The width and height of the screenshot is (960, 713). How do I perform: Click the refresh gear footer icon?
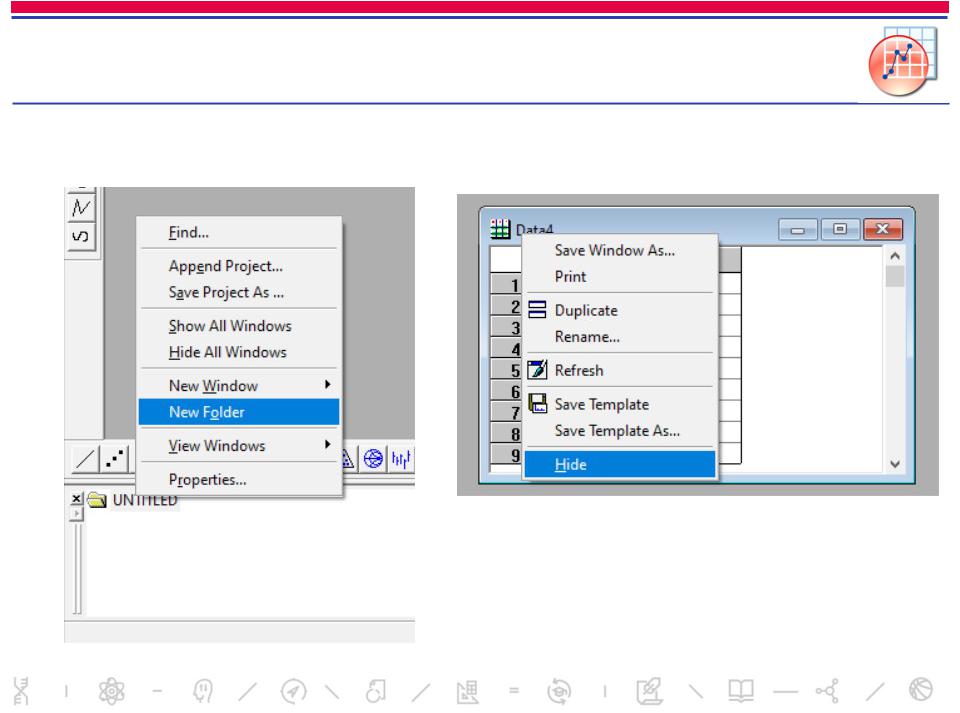coord(558,692)
